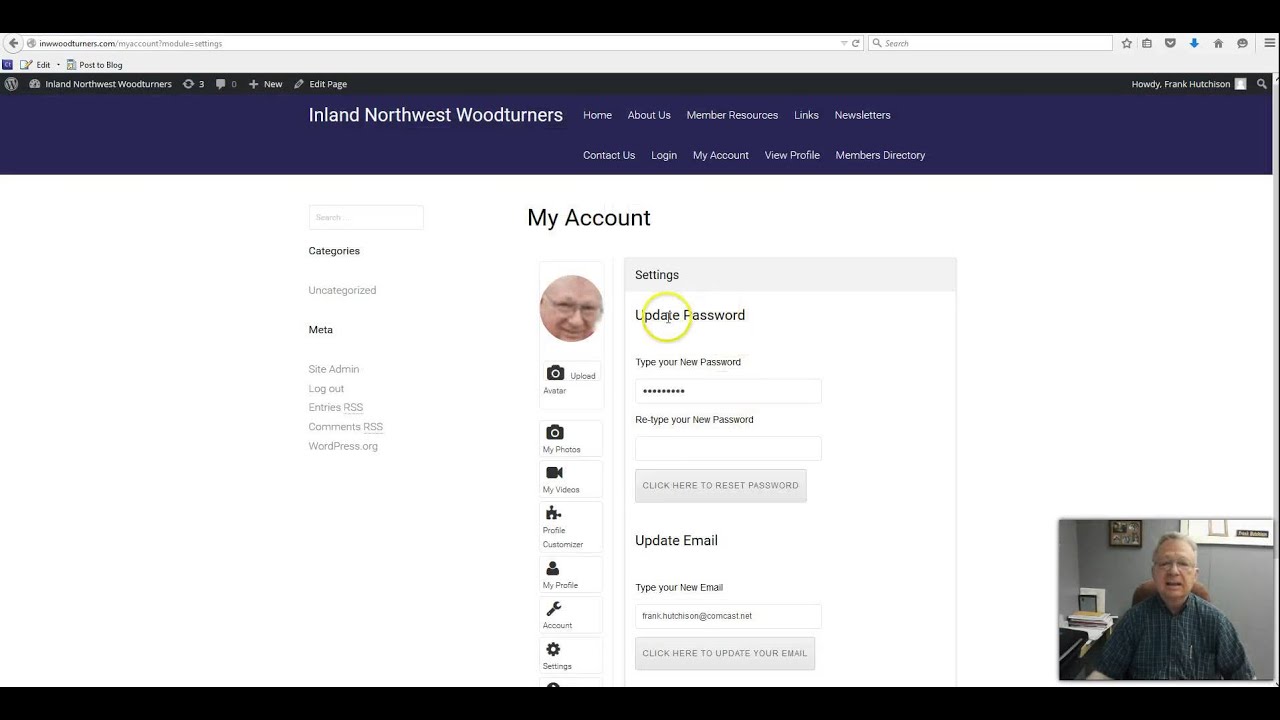This screenshot has height=720, width=1280.
Task: Open the WordPress logo menu
Action: [x=11, y=84]
